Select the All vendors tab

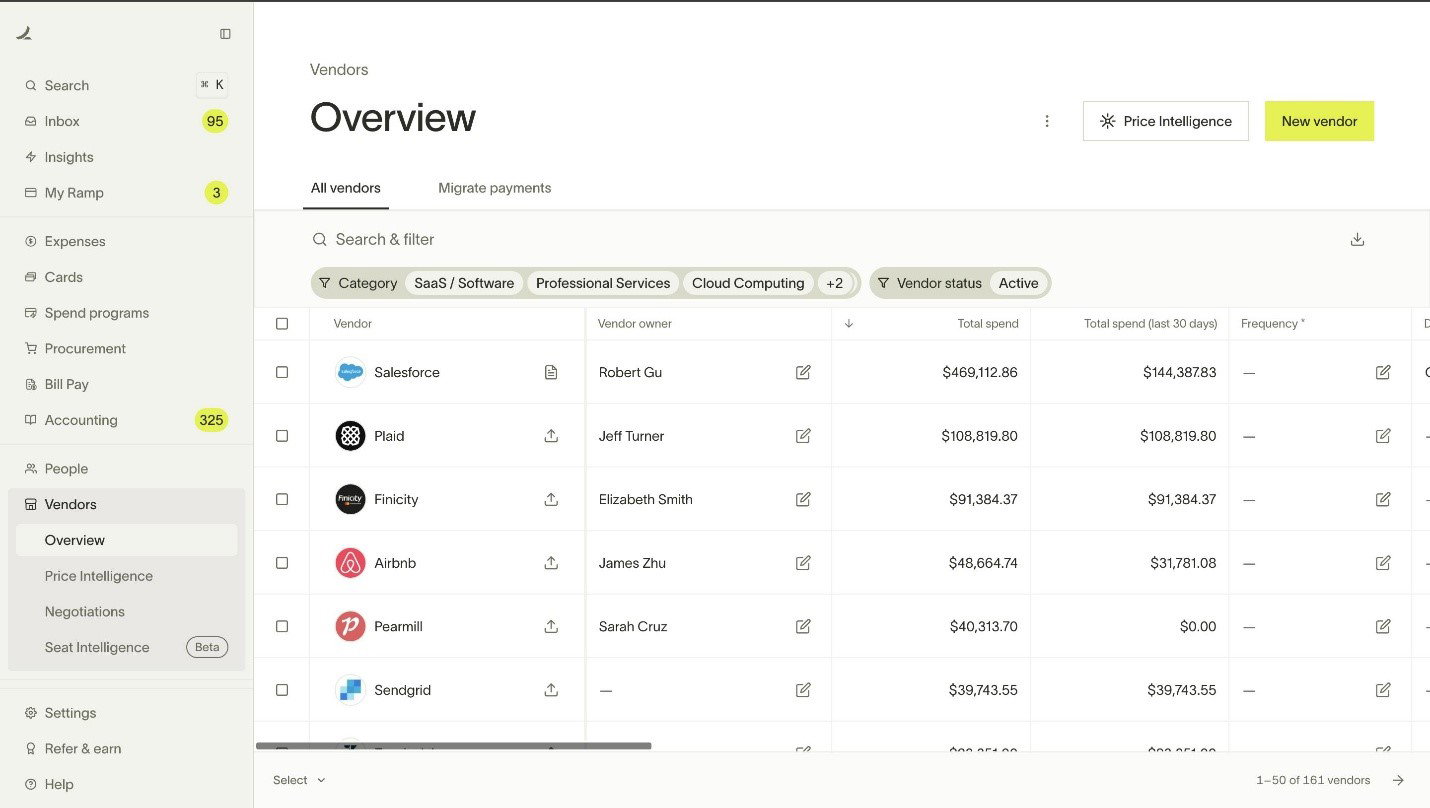pos(345,187)
